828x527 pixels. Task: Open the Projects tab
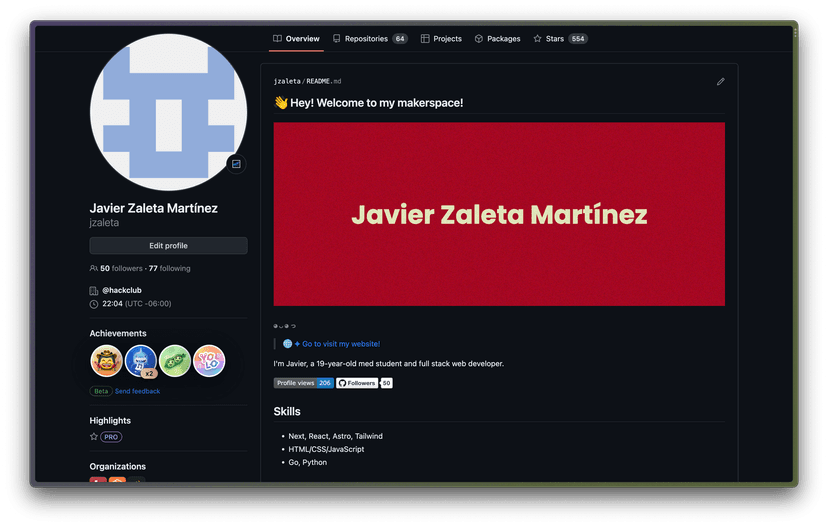pos(441,39)
